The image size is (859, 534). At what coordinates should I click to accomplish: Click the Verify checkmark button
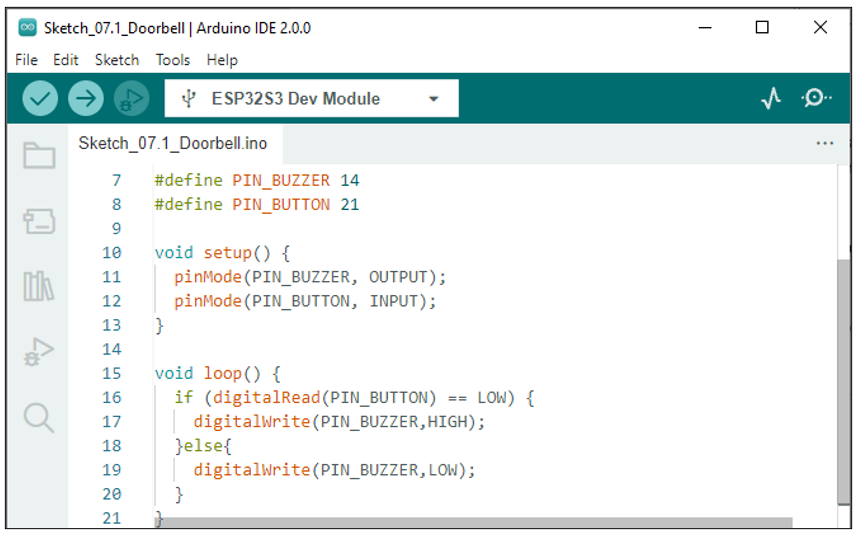pyautogui.click(x=40, y=99)
